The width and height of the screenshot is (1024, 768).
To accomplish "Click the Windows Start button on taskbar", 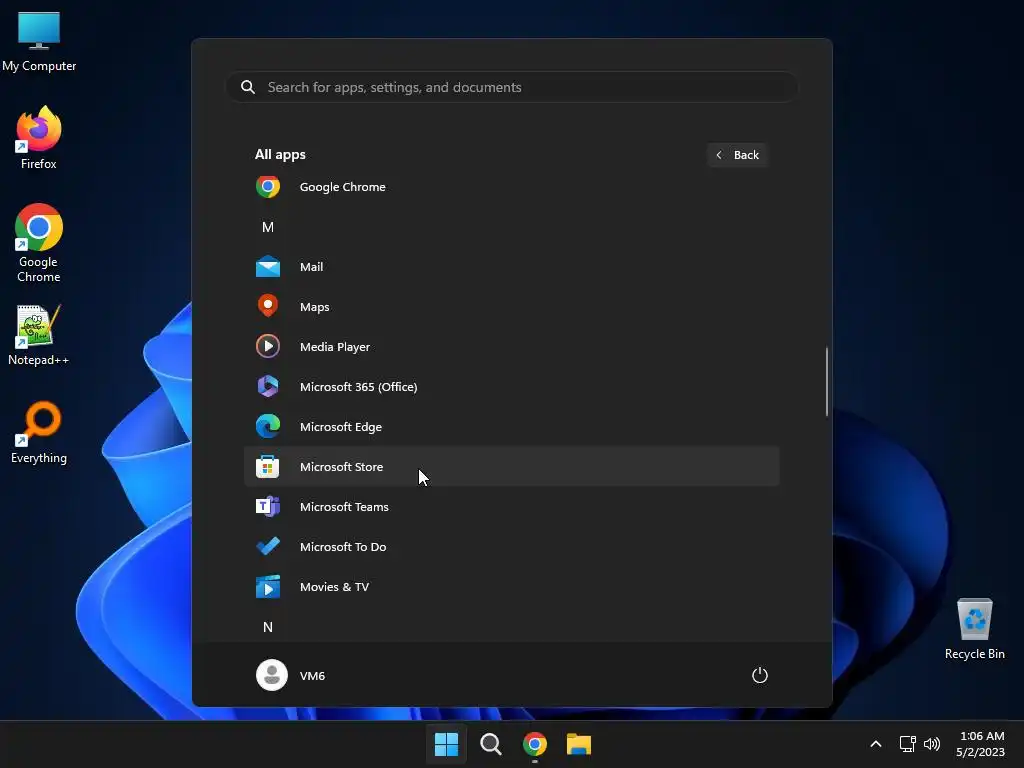I will pyautogui.click(x=447, y=744).
